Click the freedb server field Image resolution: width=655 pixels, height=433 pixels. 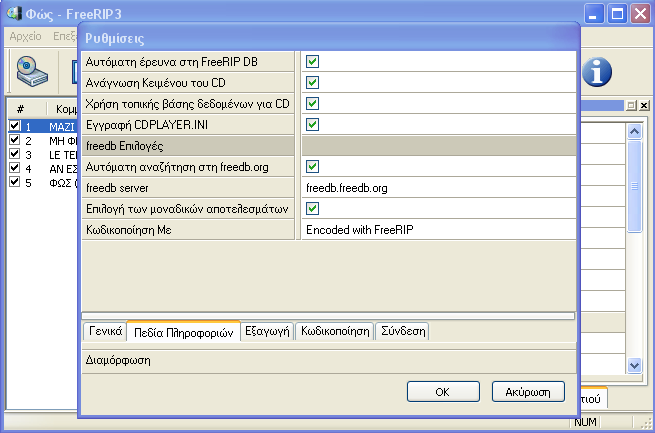point(439,187)
